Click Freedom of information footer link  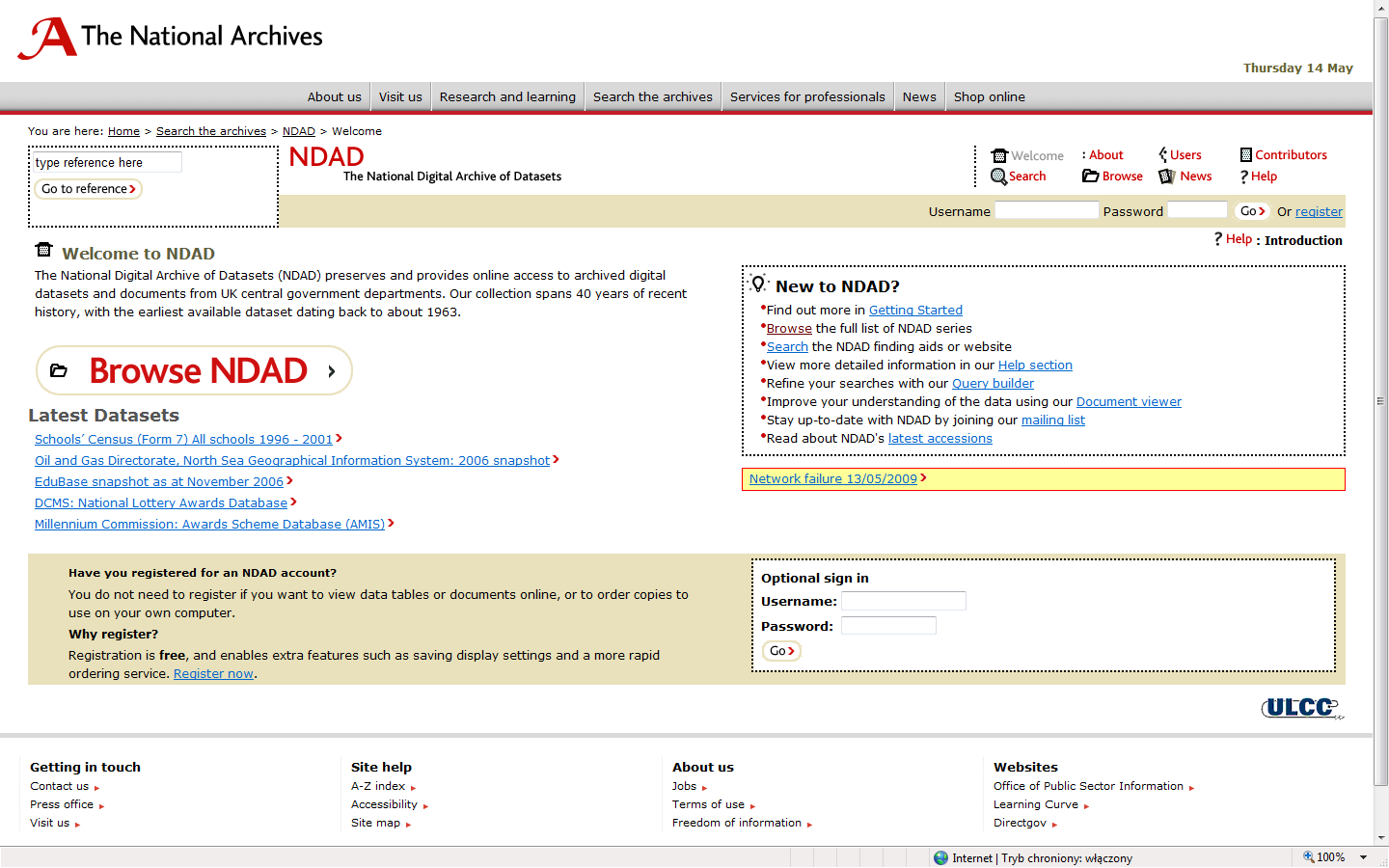click(737, 823)
